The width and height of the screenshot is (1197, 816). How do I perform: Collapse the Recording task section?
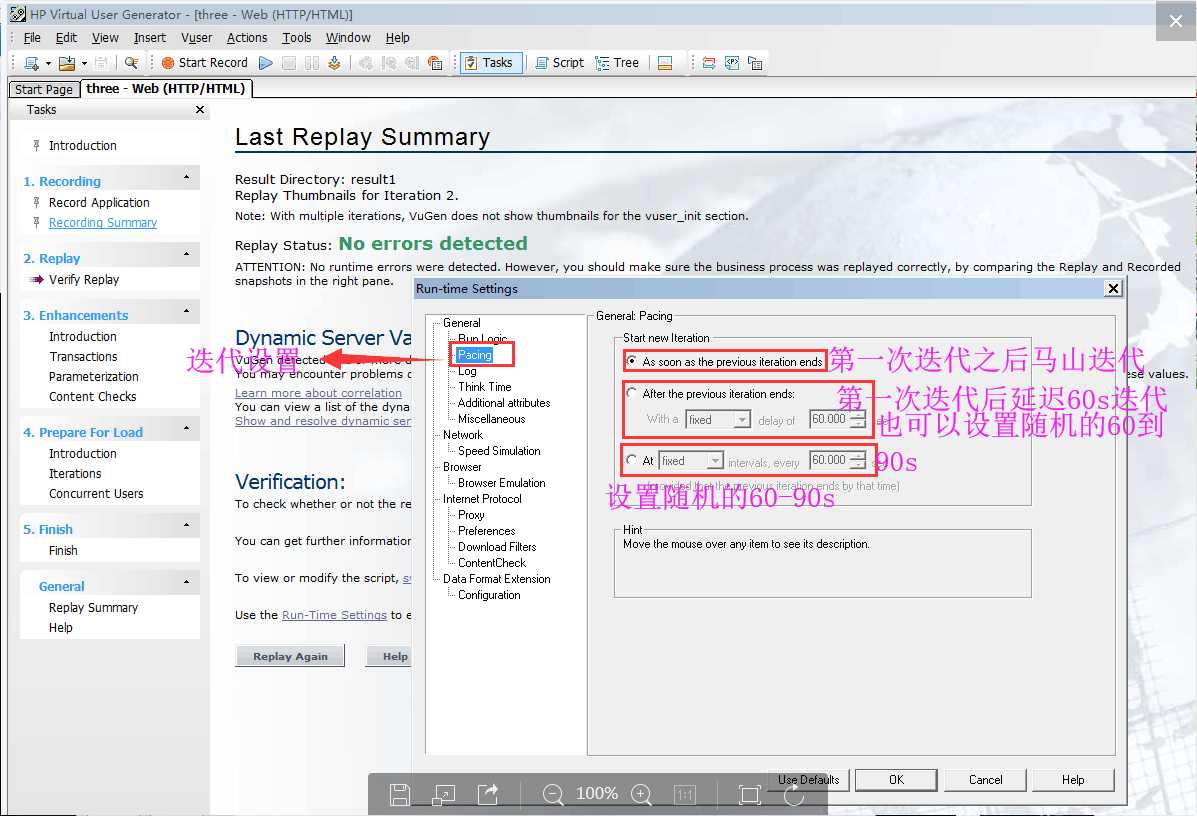(186, 177)
